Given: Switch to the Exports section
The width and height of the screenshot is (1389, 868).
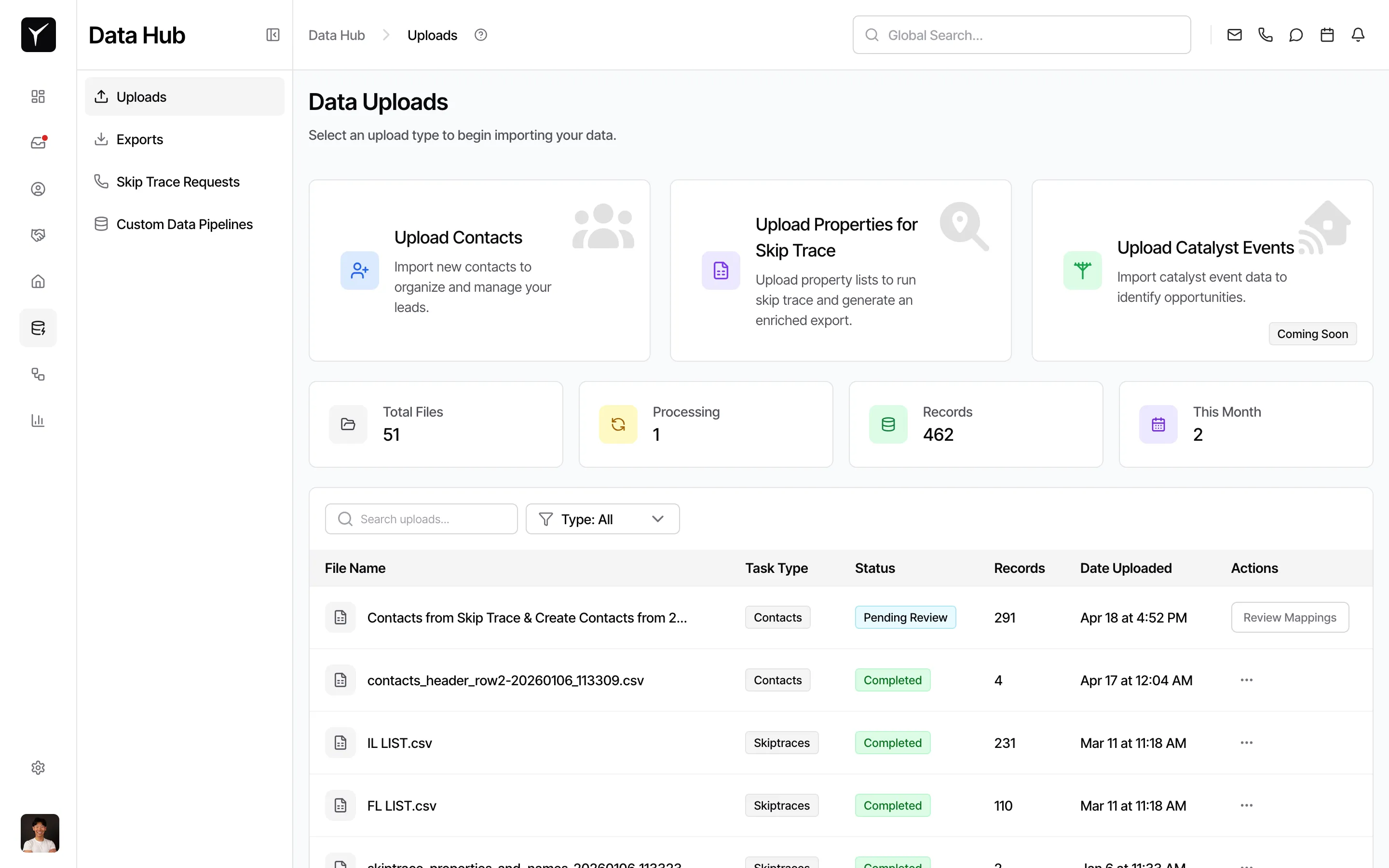Looking at the screenshot, I should [x=139, y=139].
